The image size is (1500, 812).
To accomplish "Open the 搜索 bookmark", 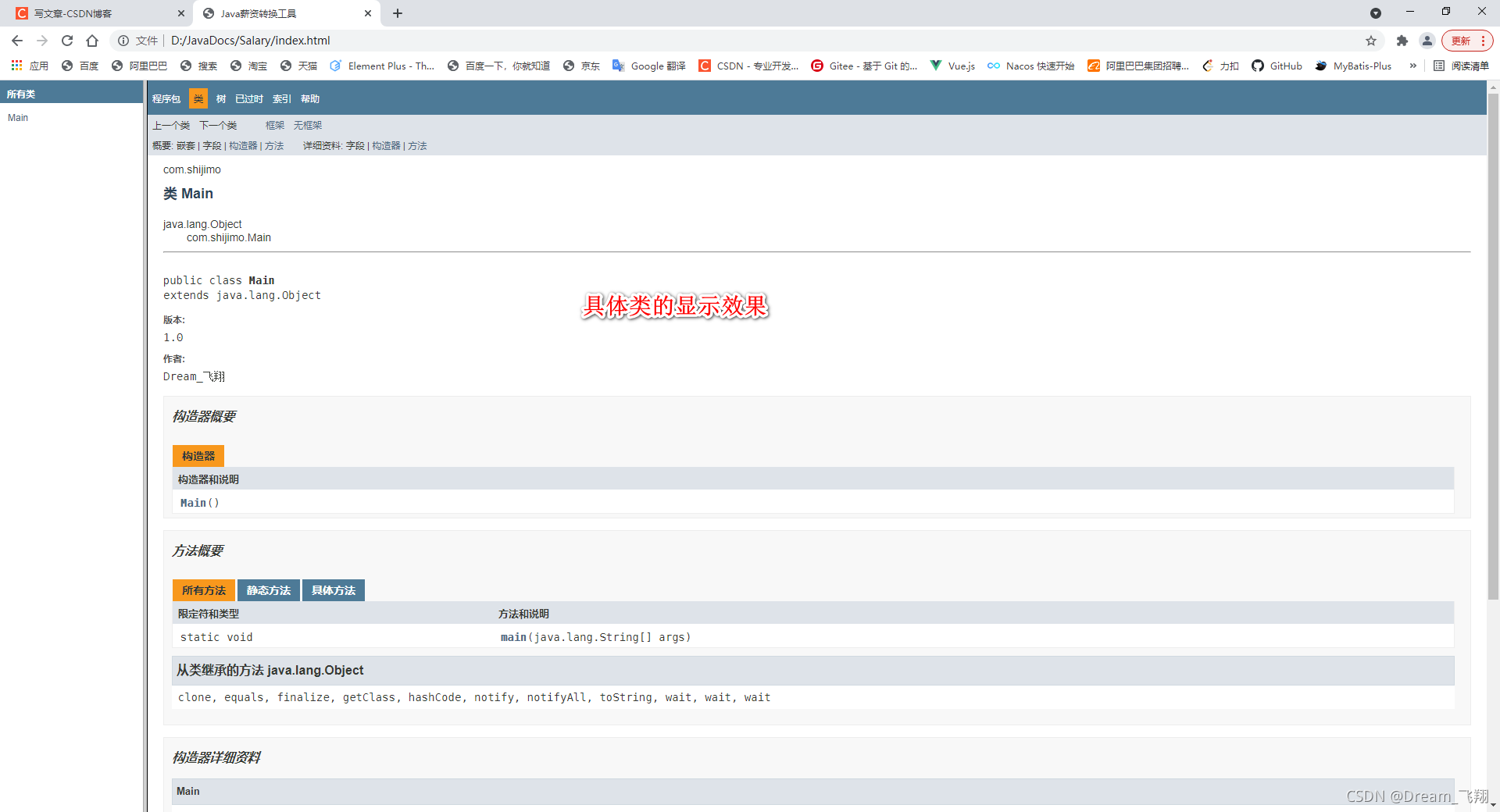I will click(x=198, y=66).
